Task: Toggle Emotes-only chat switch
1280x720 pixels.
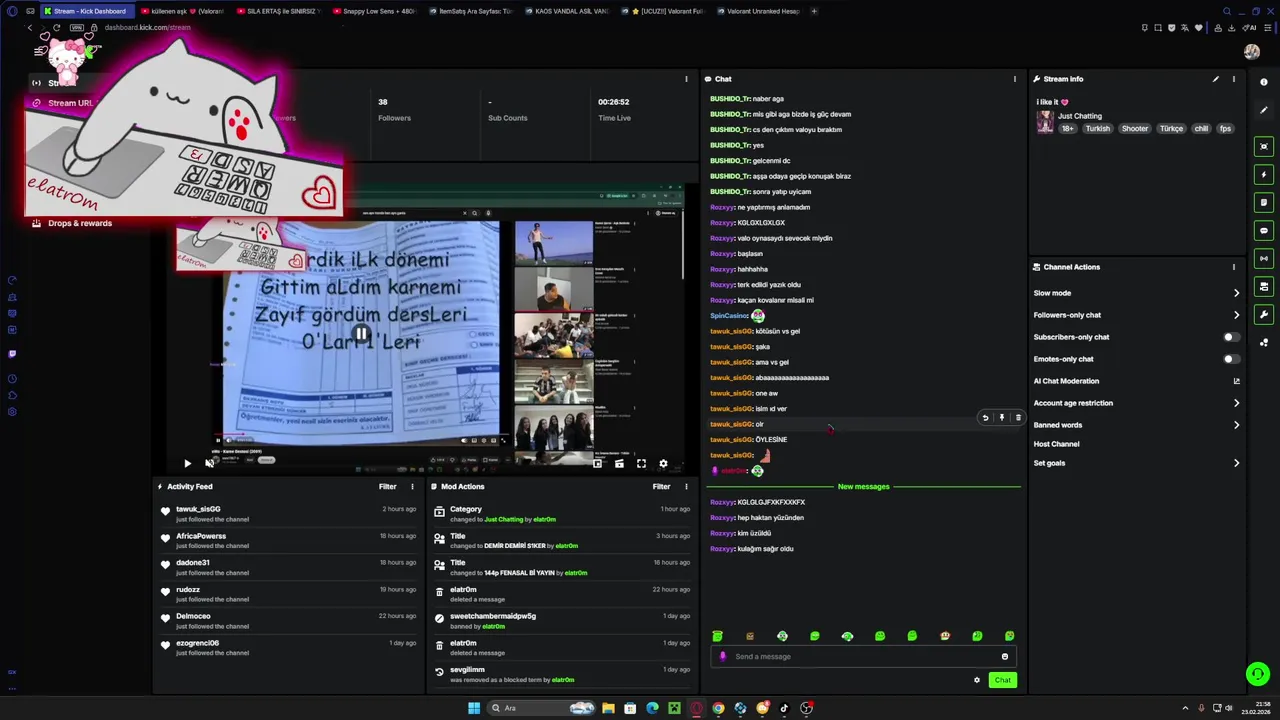Action: pos(1232,359)
